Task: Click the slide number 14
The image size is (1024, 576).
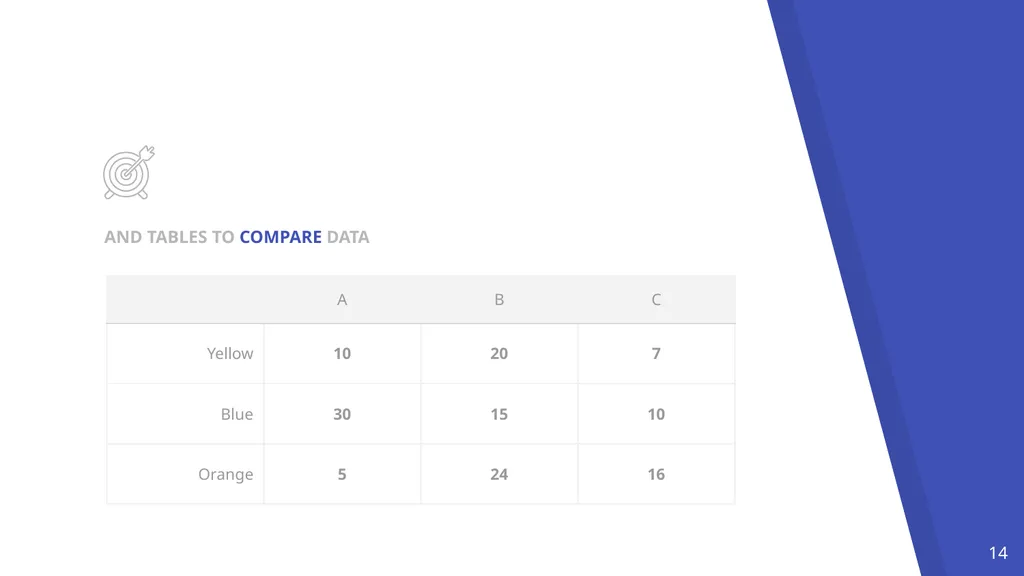Action: click(998, 553)
